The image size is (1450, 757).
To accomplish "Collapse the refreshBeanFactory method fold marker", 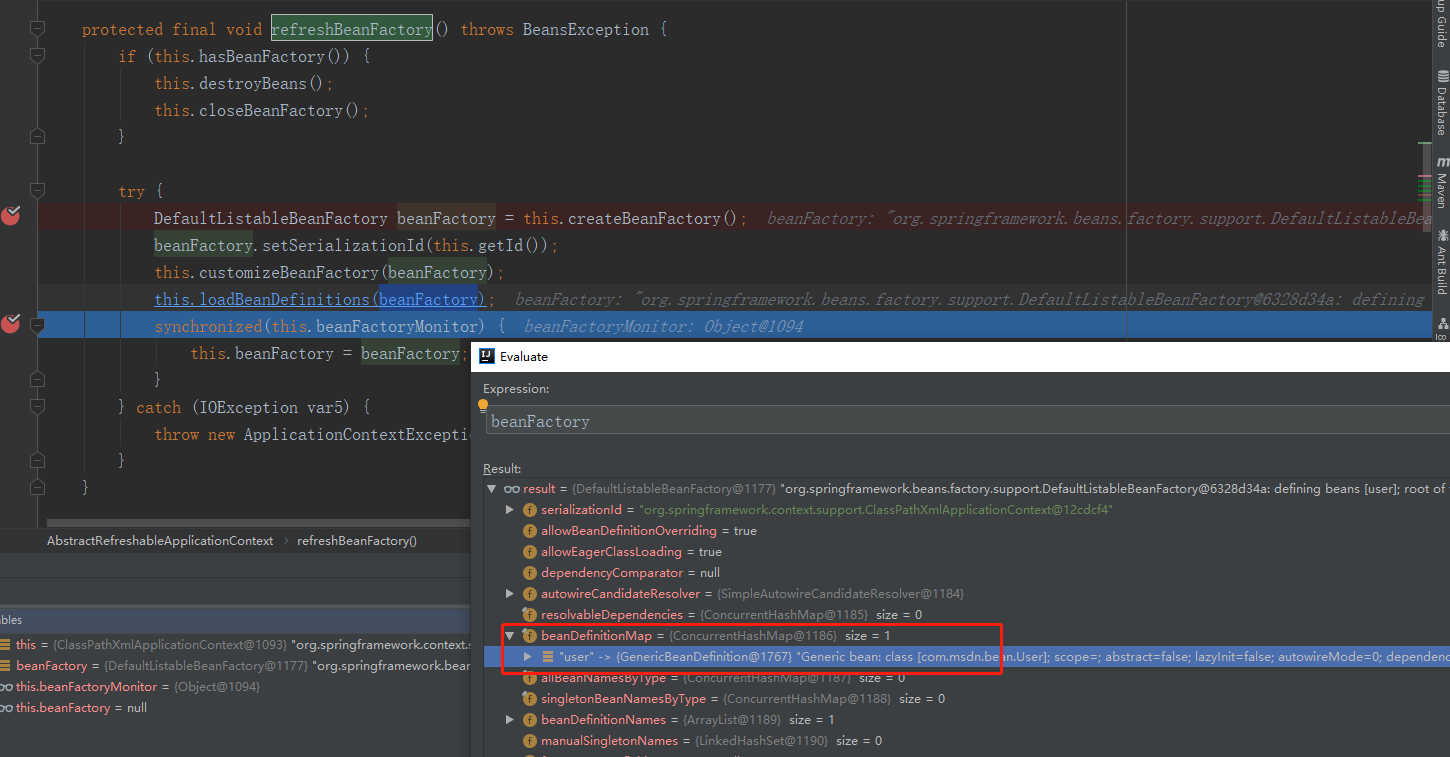I will click(38, 30).
